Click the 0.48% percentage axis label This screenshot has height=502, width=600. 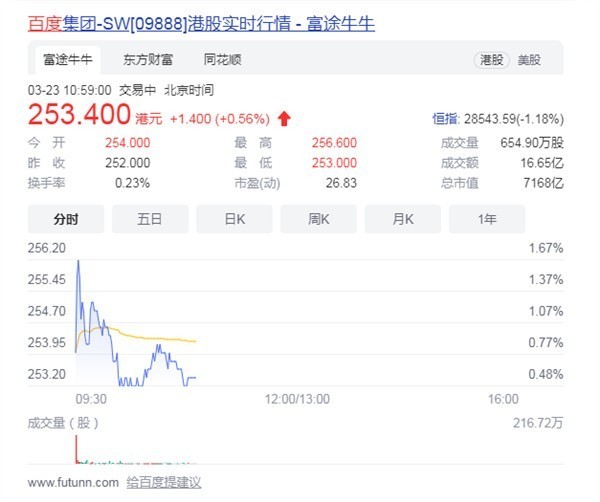pos(546,374)
